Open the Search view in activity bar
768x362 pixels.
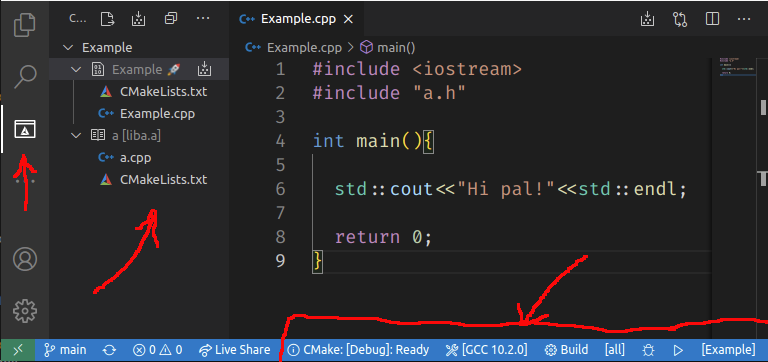[x=25, y=77]
